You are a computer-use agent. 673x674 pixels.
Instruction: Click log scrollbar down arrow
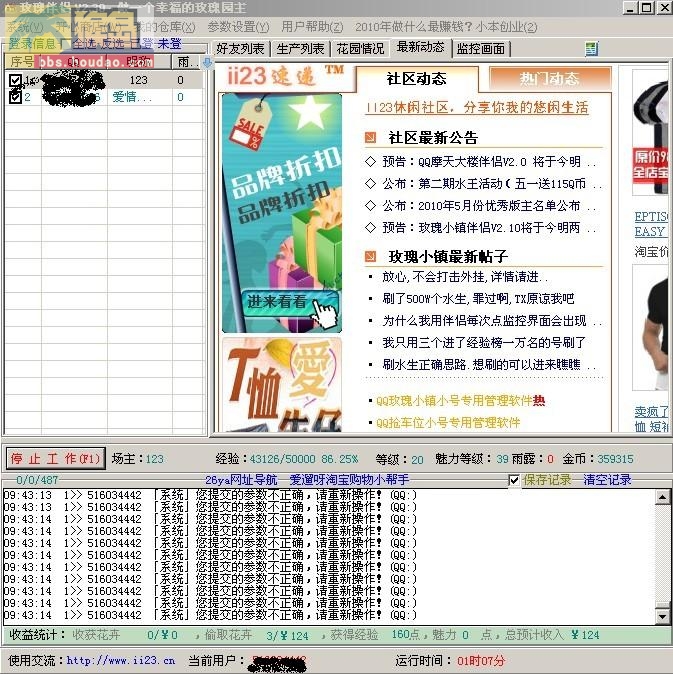point(662,617)
